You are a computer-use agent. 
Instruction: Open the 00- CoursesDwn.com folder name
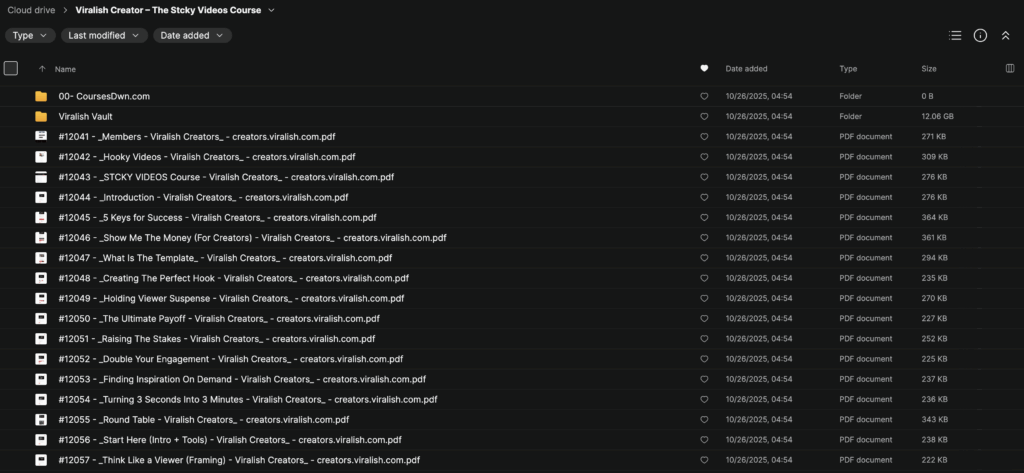point(104,96)
